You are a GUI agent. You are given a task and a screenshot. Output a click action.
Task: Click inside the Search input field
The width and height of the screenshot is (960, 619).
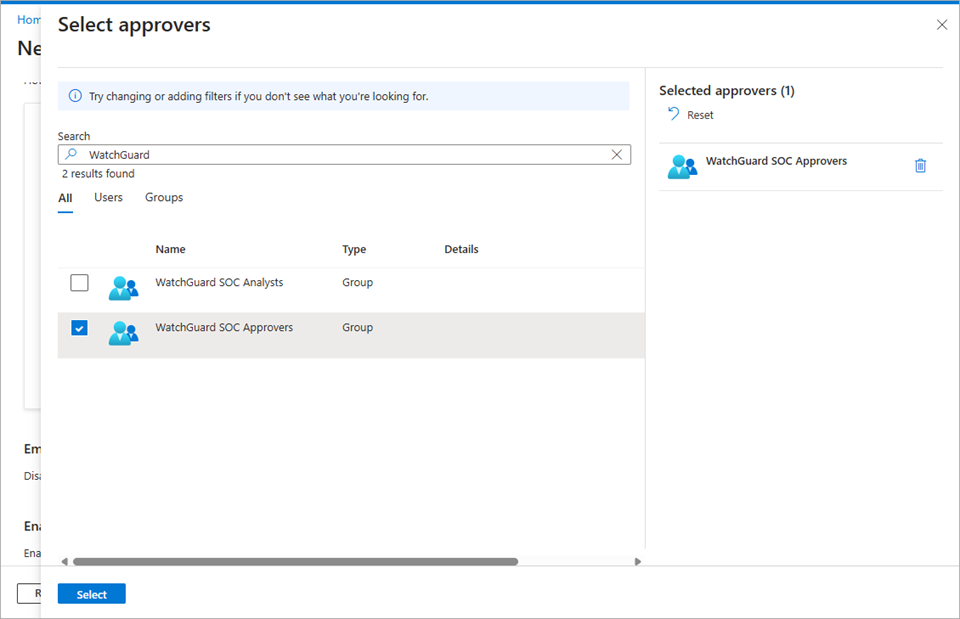[x=300, y=155]
